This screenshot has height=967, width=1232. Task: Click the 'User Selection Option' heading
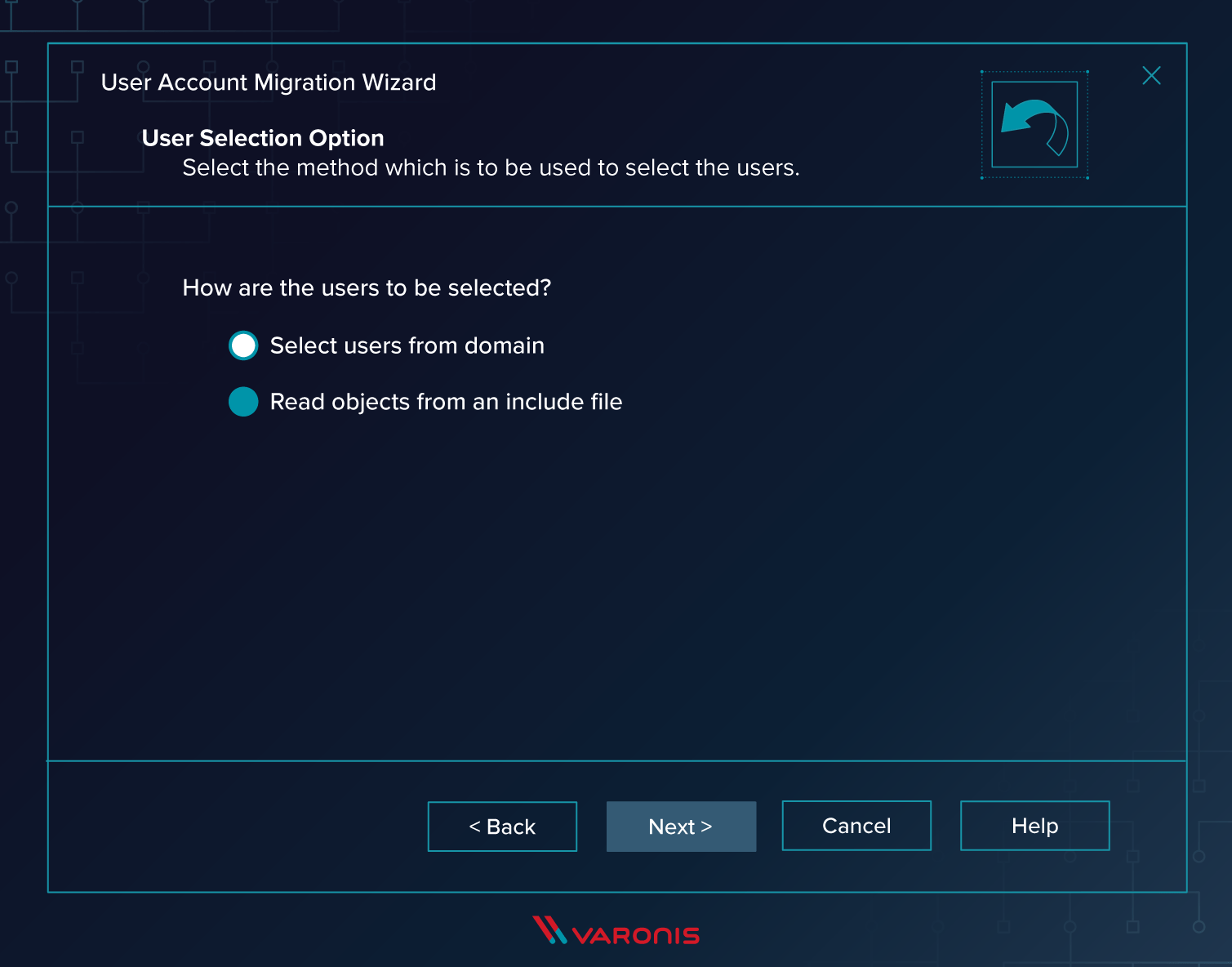[x=262, y=138]
